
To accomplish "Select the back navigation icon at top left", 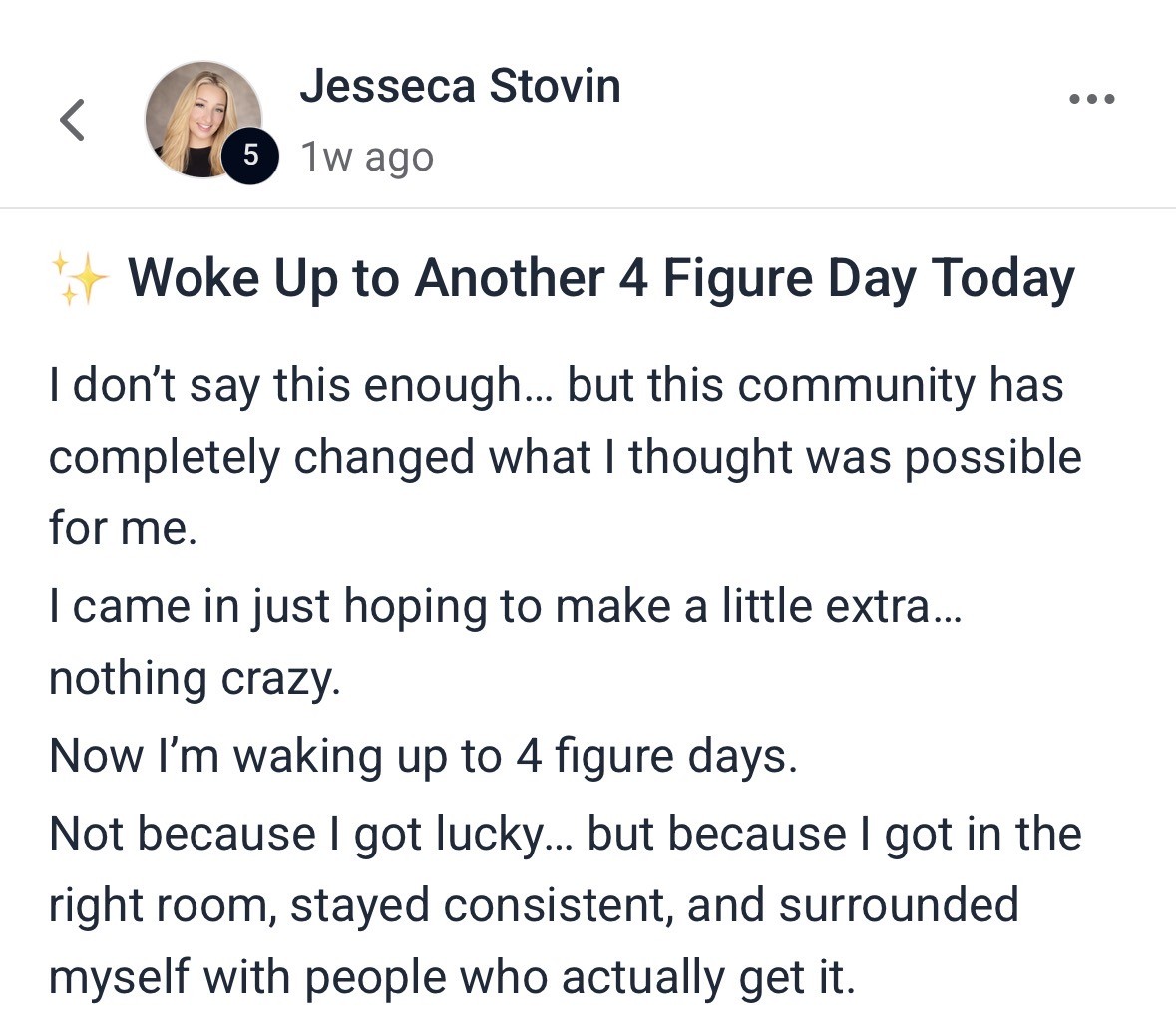I will pos(72,118).
